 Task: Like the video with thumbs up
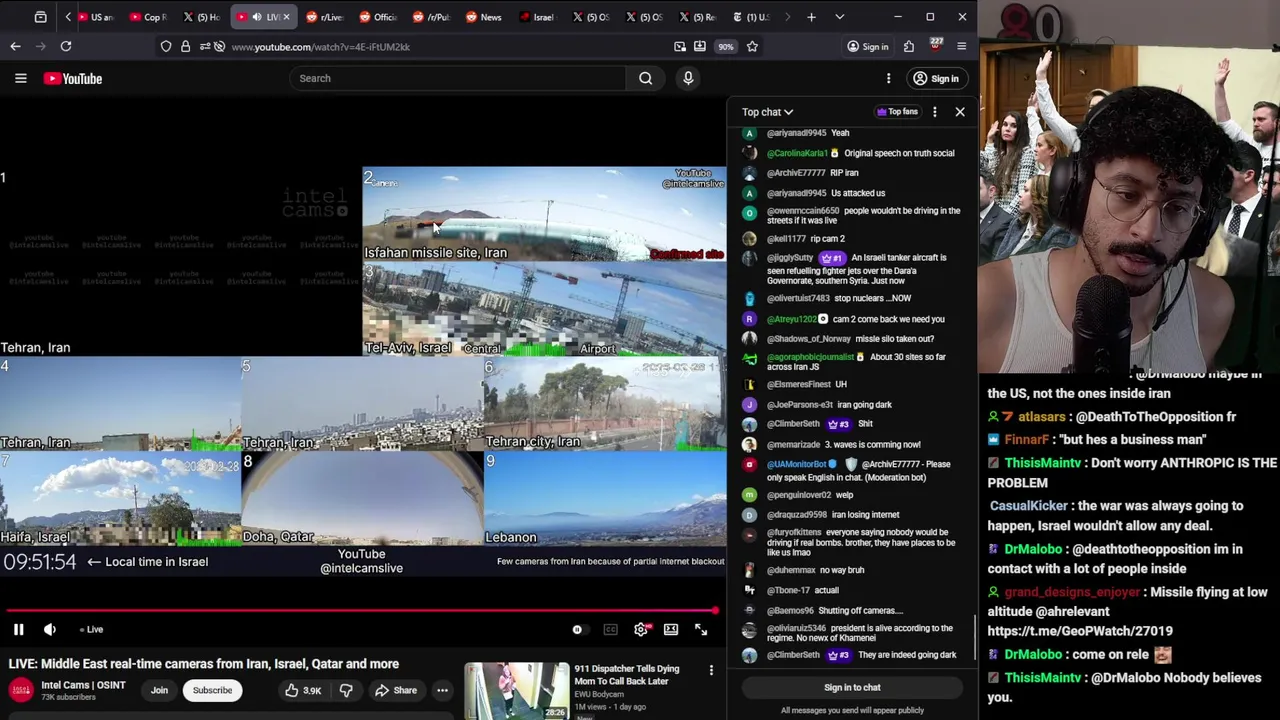point(301,690)
